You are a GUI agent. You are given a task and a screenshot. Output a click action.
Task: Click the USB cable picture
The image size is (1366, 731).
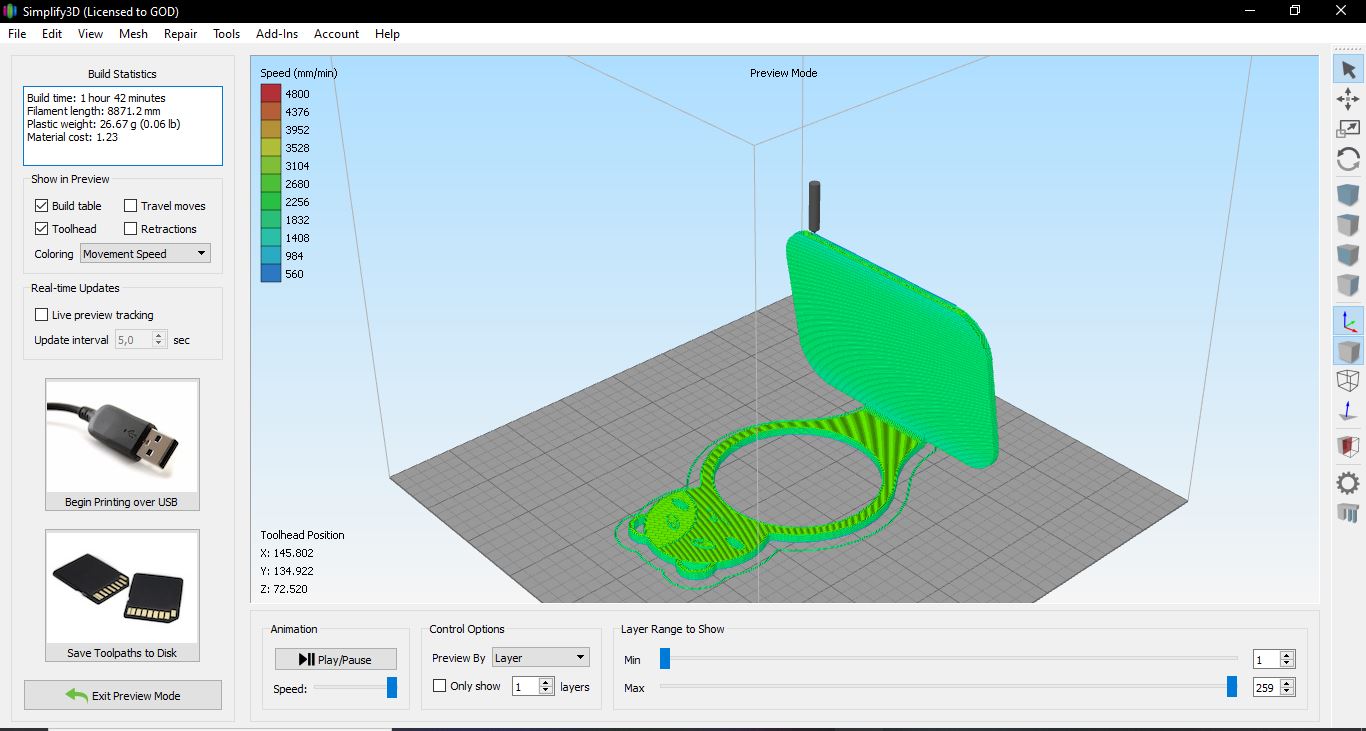[x=122, y=436]
